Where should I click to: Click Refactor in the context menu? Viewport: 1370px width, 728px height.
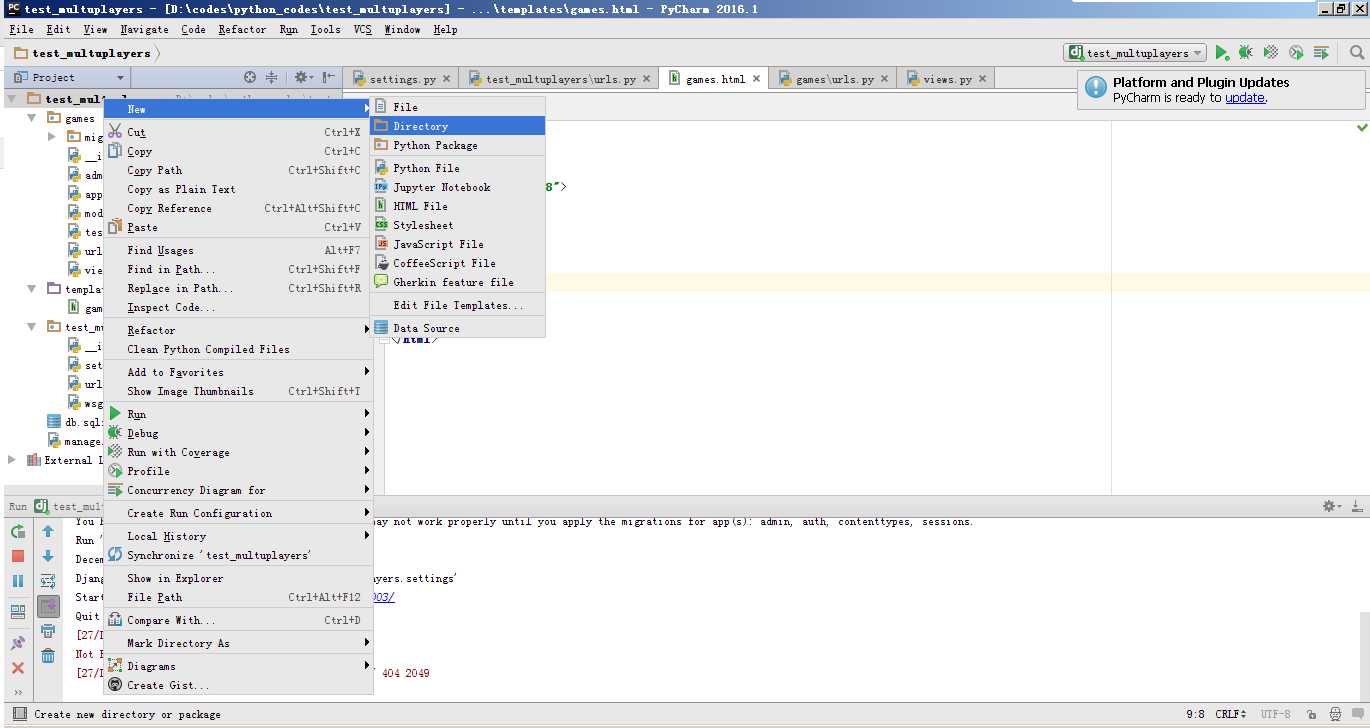(238, 330)
